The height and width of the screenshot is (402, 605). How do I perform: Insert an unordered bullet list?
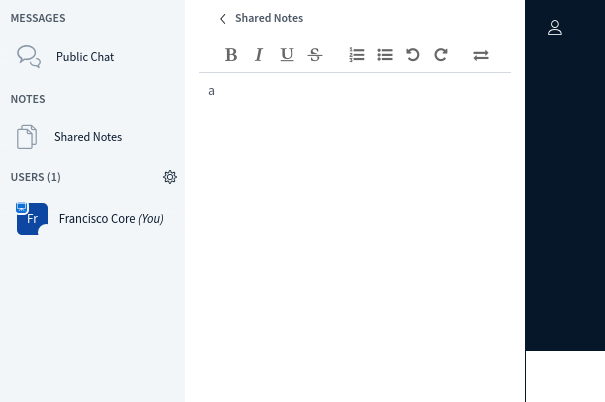385,55
